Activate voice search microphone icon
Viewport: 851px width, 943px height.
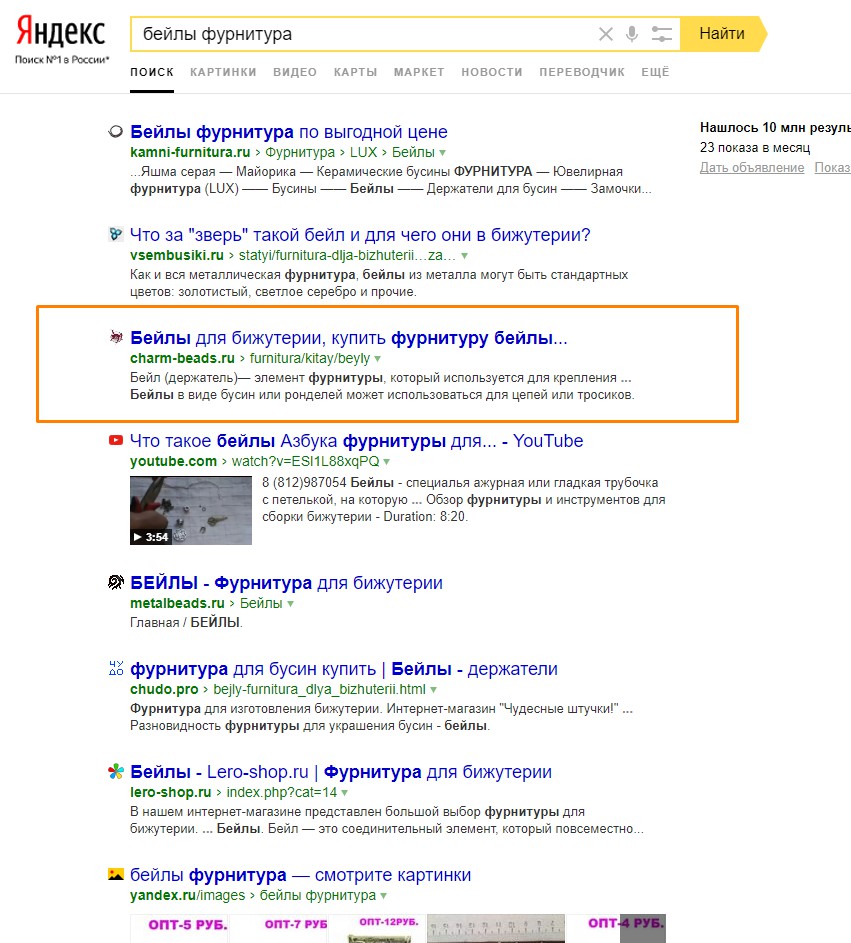(x=631, y=34)
